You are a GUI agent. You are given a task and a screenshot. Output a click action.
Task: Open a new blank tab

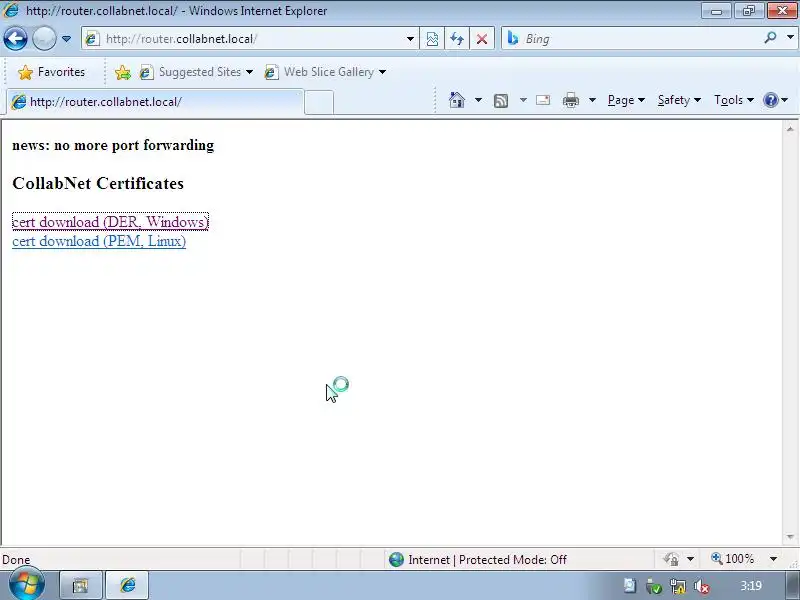(319, 102)
